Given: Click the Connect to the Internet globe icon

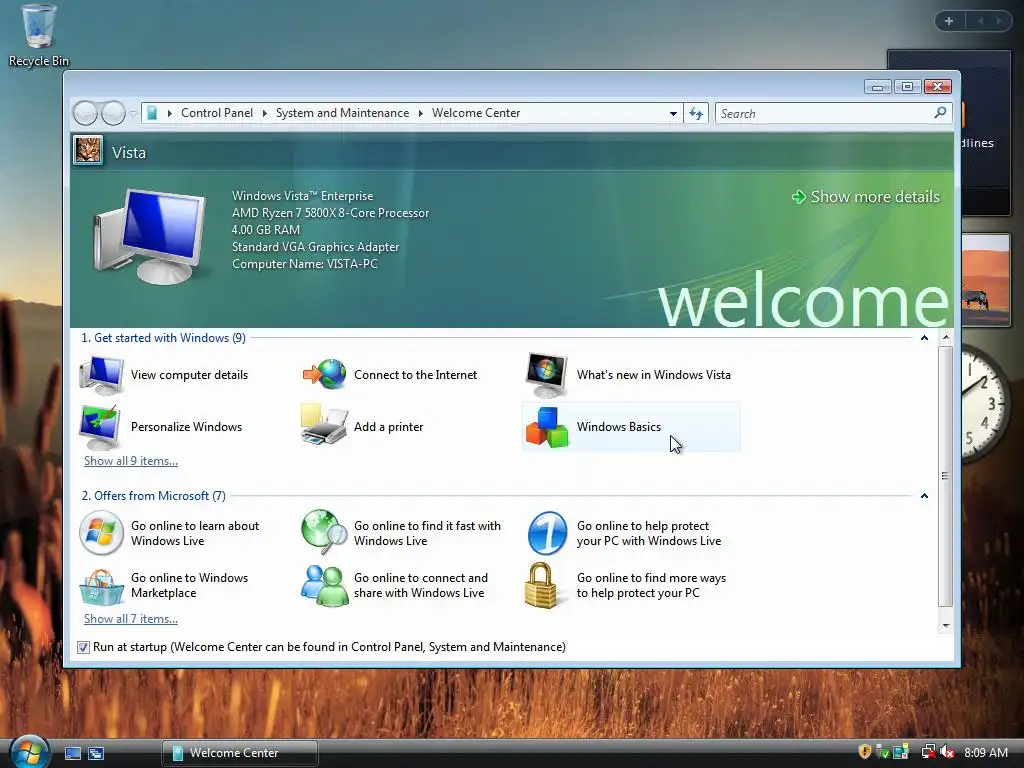Looking at the screenshot, I should point(325,375).
